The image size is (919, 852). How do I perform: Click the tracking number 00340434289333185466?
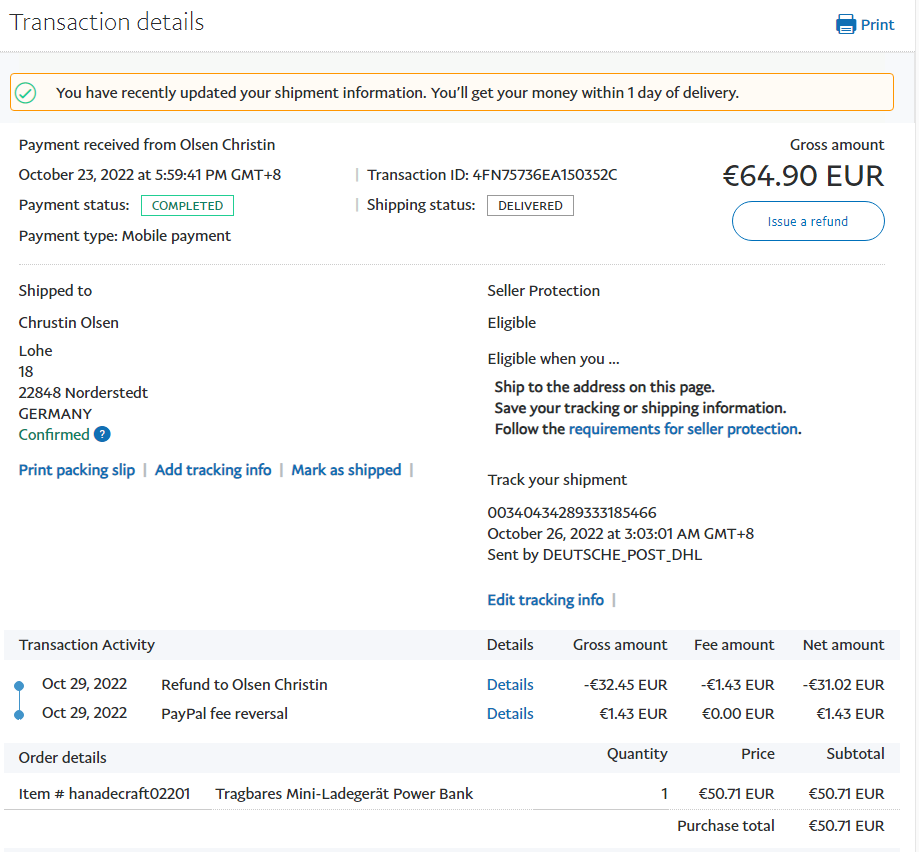coord(572,513)
